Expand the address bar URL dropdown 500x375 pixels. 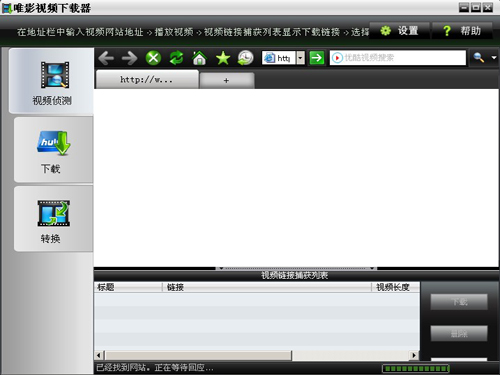[301, 58]
